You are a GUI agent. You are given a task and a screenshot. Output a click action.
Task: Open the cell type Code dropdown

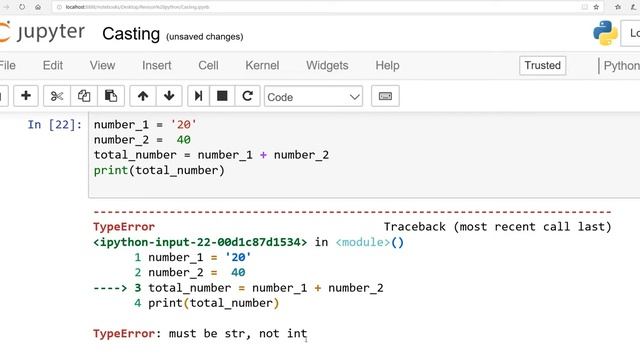click(313, 97)
